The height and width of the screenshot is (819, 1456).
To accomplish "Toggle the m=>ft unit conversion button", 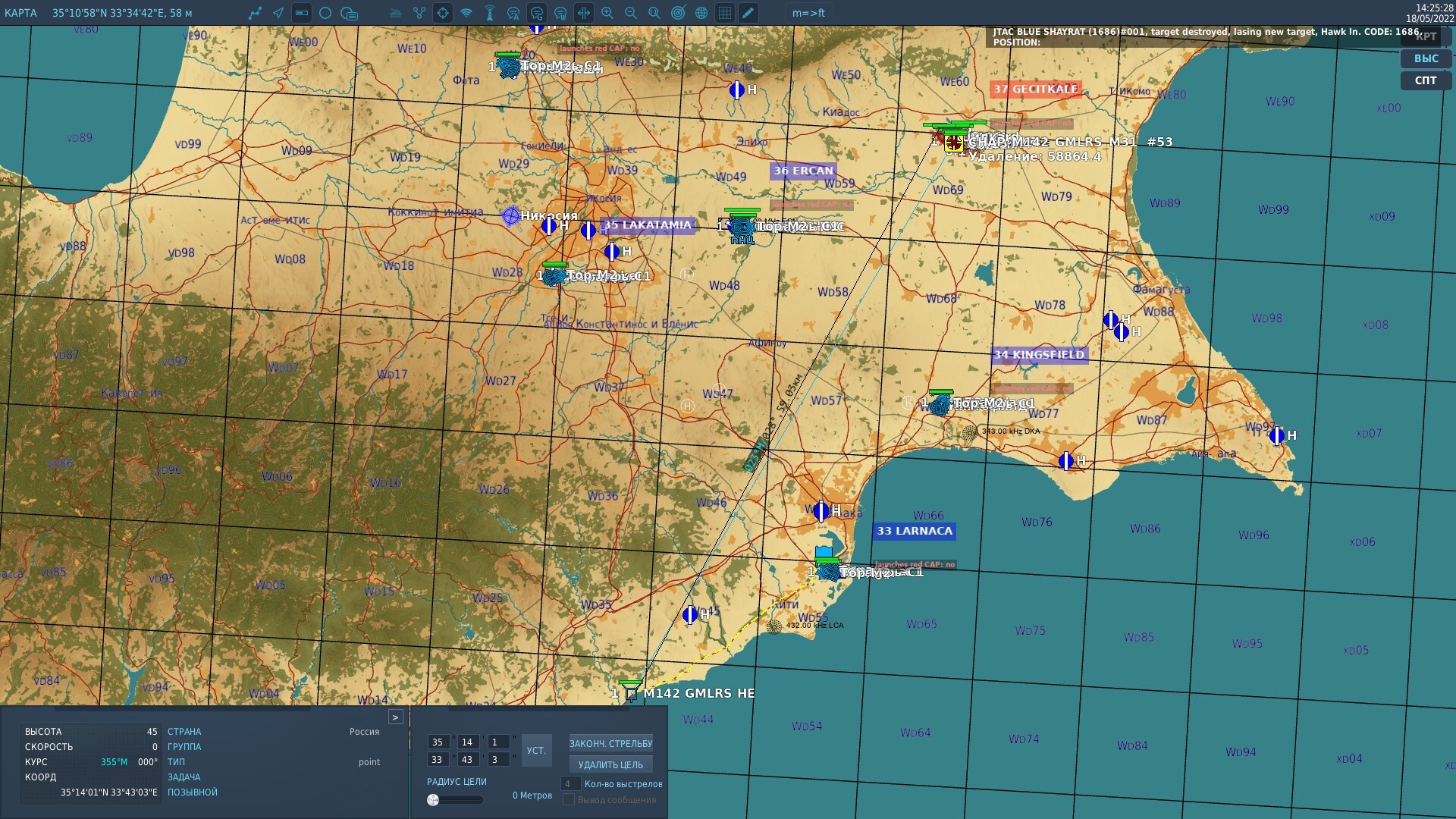I will 808,13.
